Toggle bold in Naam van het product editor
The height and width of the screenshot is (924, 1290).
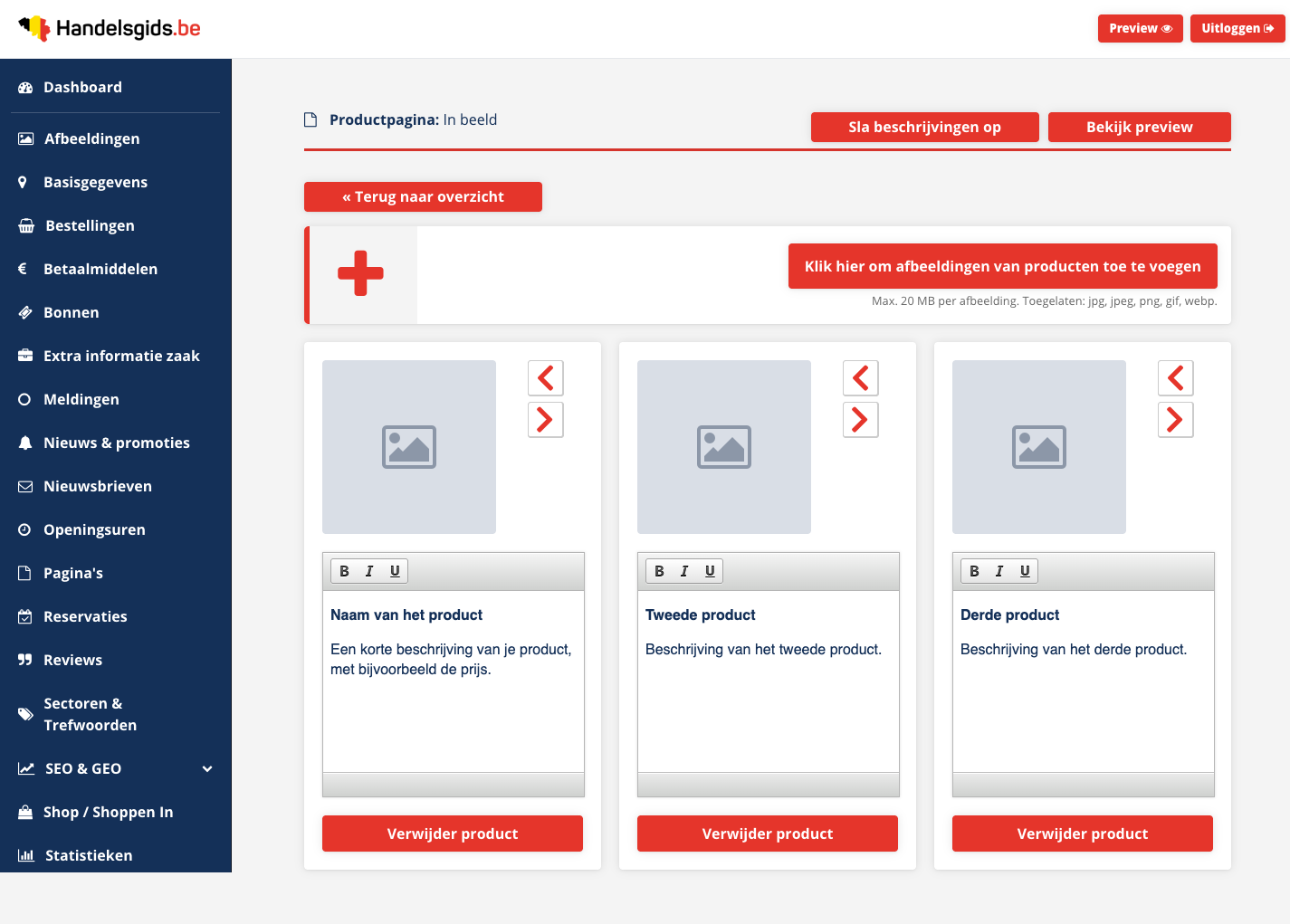(x=344, y=571)
